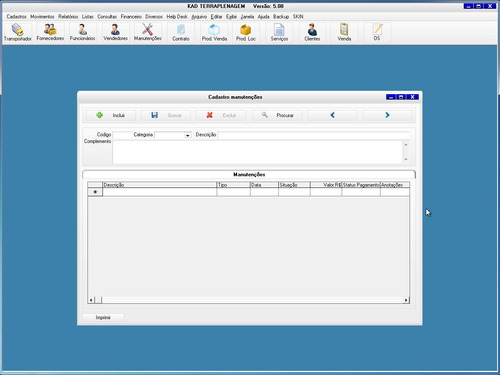Open the Prod. Loc box icon
The width and height of the screenshot is (500, 375).
(x=246, y=32)
